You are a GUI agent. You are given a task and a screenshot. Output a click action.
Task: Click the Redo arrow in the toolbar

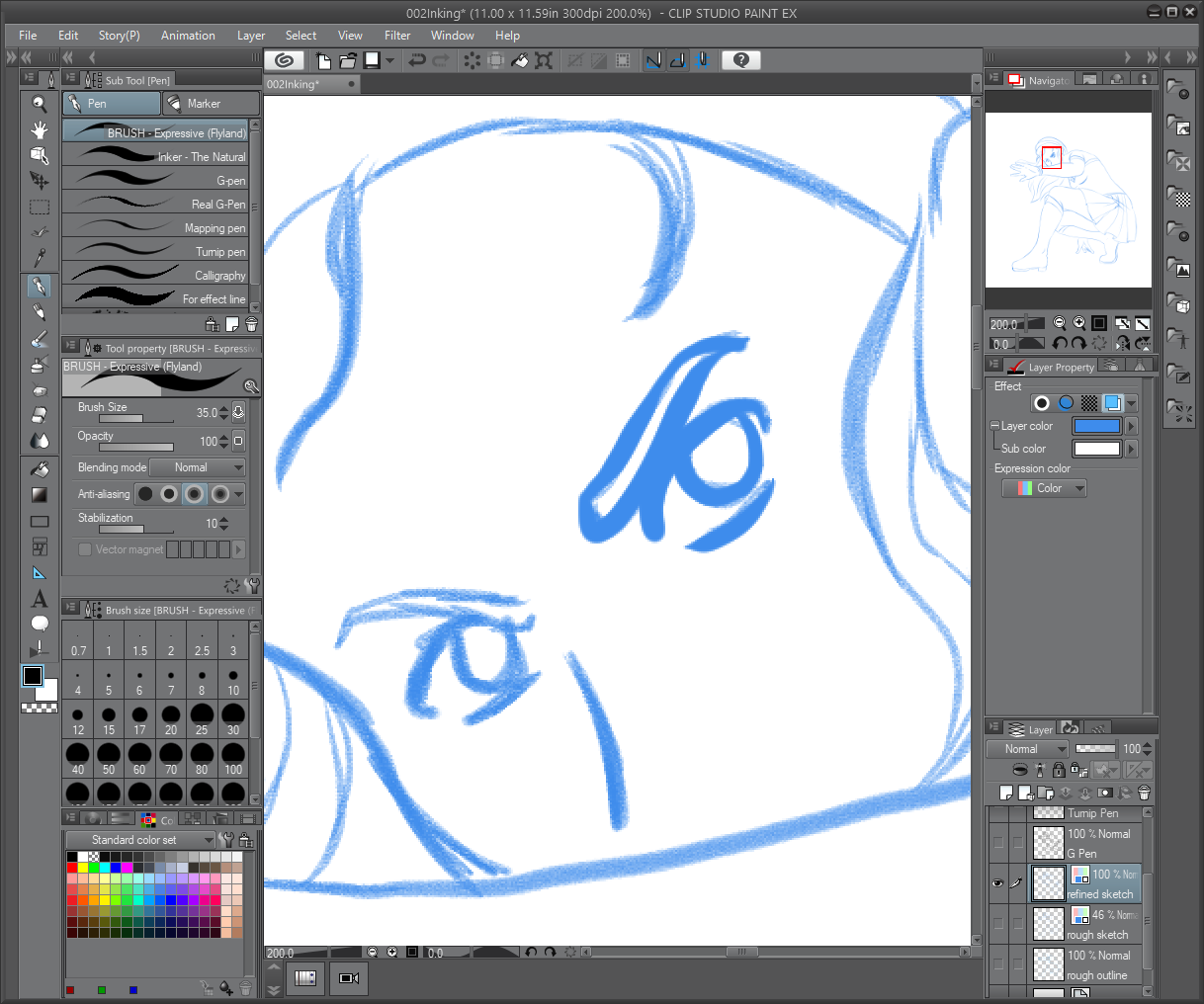(x=441, y=60)
